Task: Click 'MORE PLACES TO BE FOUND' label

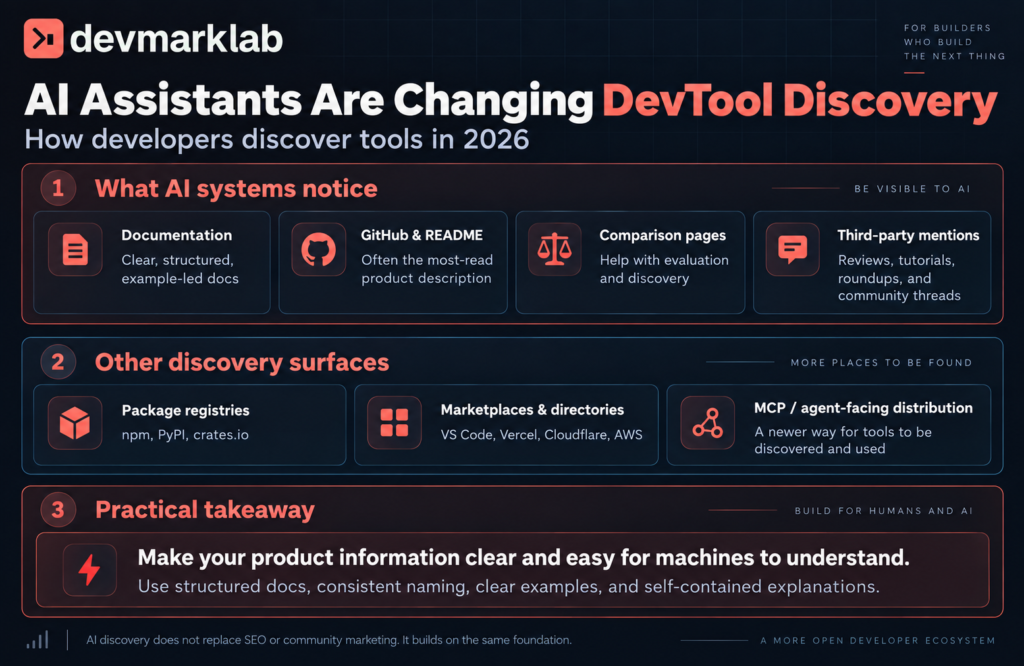Action: click(881, 362)
